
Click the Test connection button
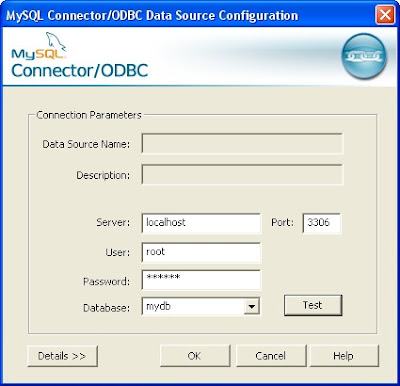[x=313, y=305]
